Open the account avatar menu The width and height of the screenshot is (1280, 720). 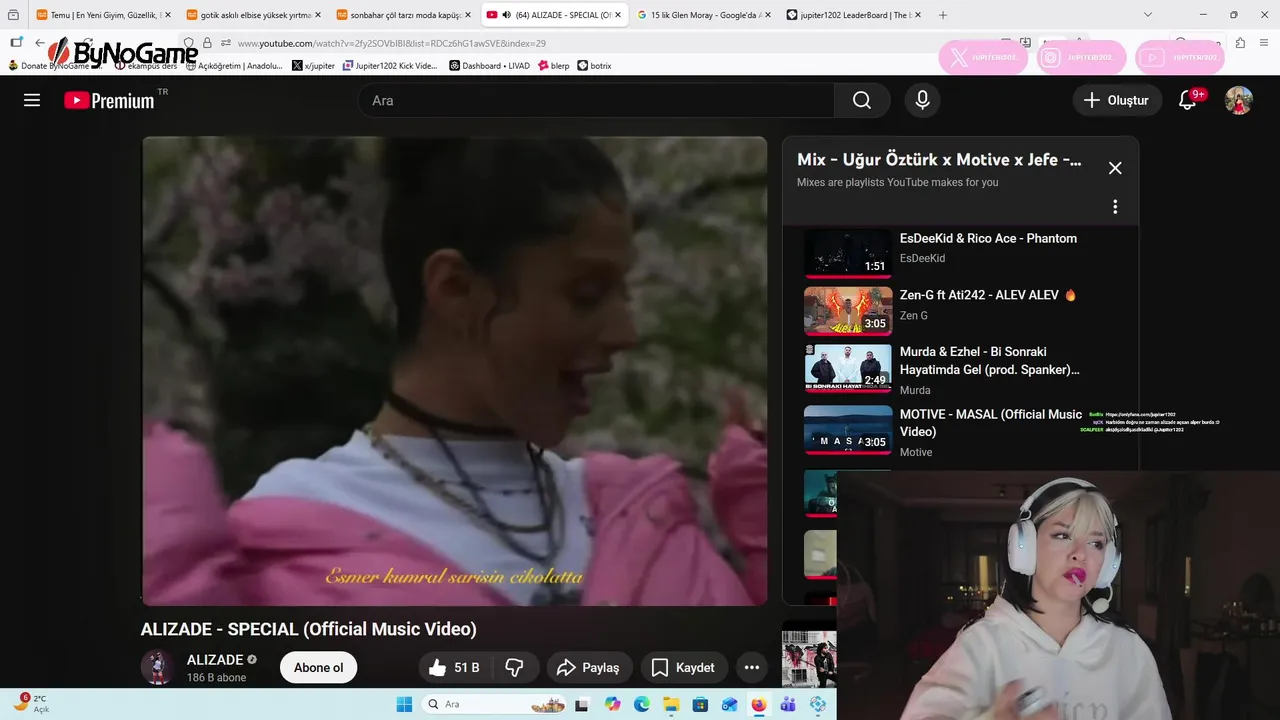point(1239,100)
